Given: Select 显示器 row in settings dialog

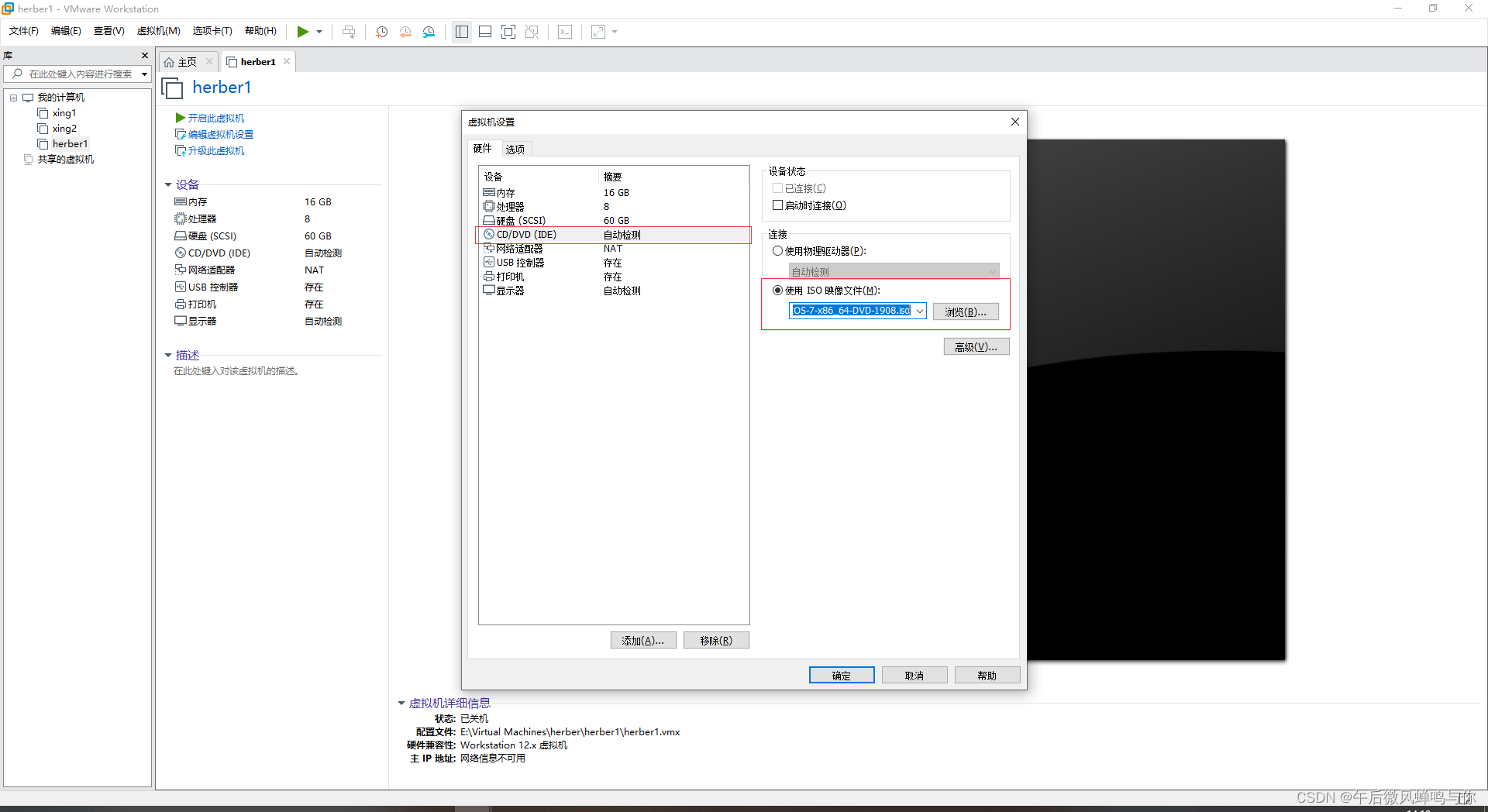Looking at the screenshot, I should 614,291.
